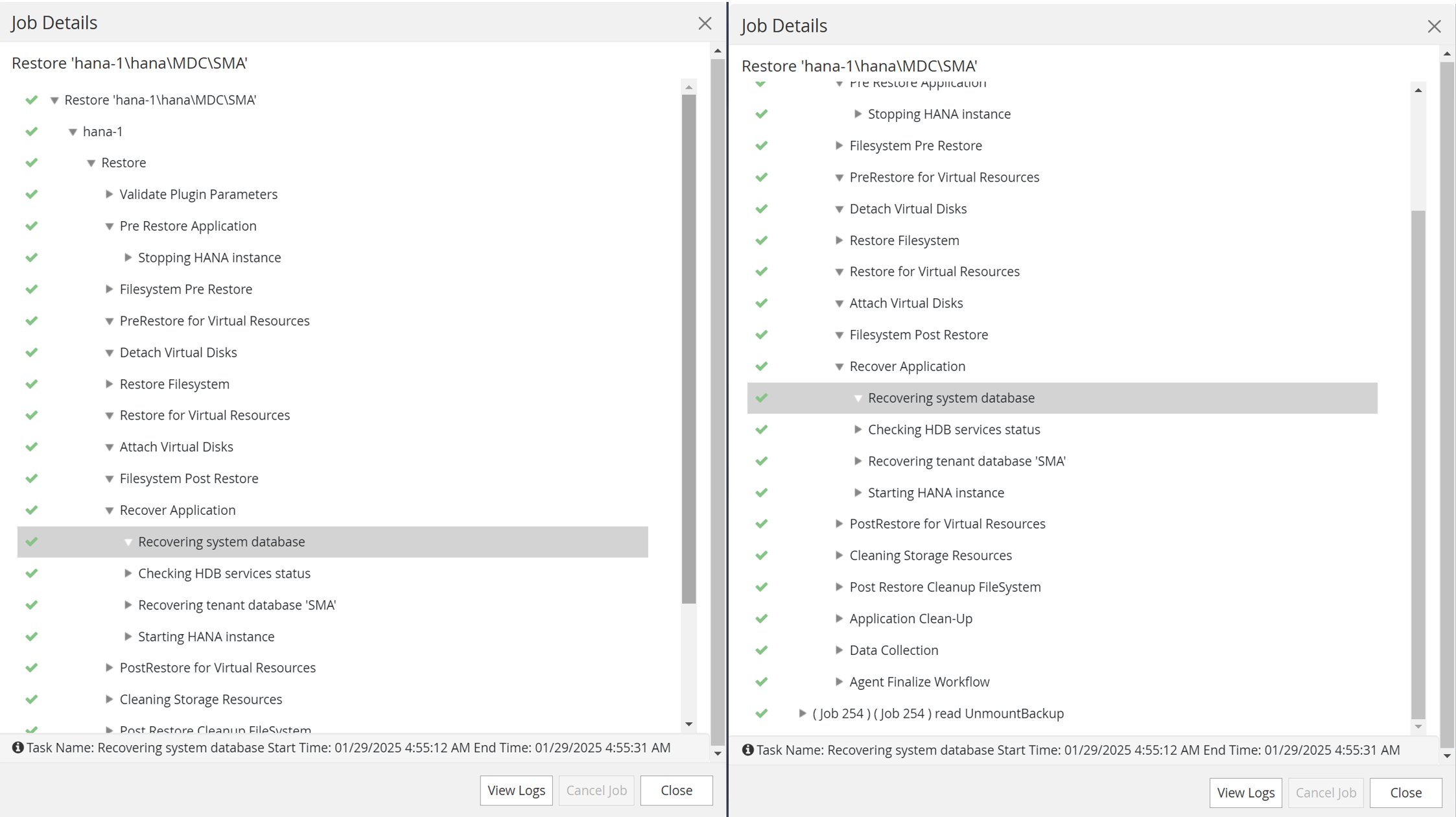This screenshot has height=817, width=1456.
Task: Expand Validate Plugin Parameters node
Action: (x=109, y=195)
